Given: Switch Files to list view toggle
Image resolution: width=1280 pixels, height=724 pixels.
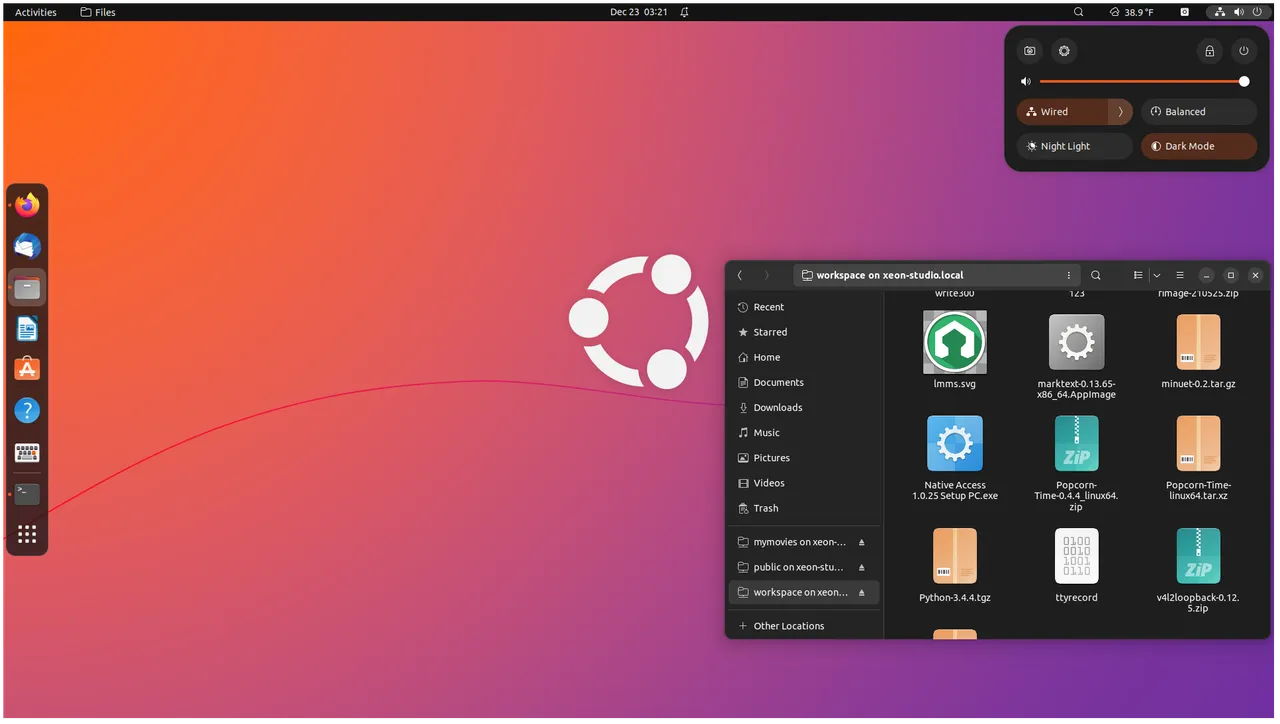Looking at the screenshot, I should pyautogui.click(x=1138, y=275).
